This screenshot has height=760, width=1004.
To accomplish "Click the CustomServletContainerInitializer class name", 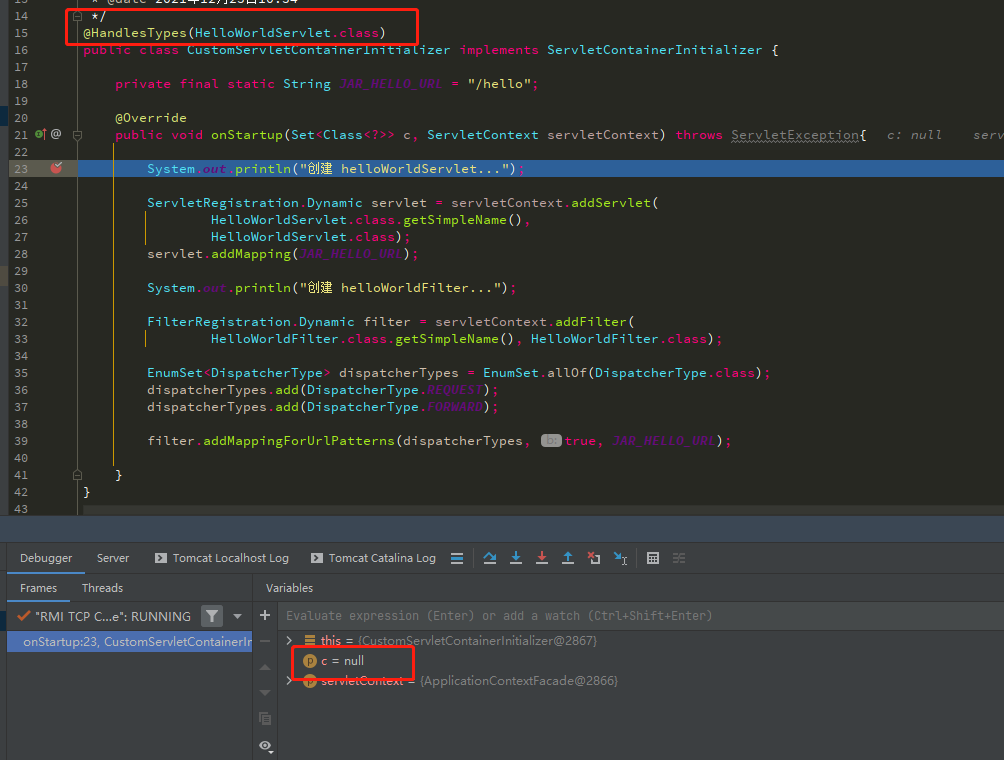I will click(x=318, y=50).
